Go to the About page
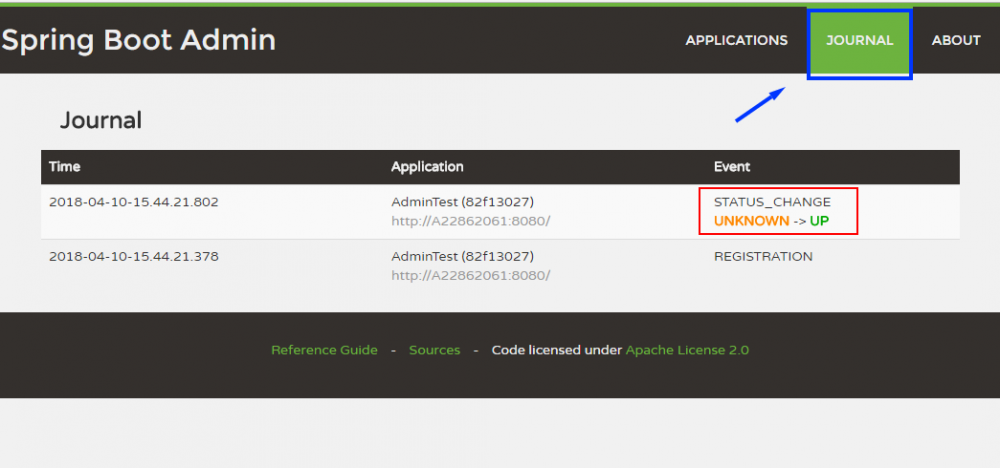 [955, 40]
